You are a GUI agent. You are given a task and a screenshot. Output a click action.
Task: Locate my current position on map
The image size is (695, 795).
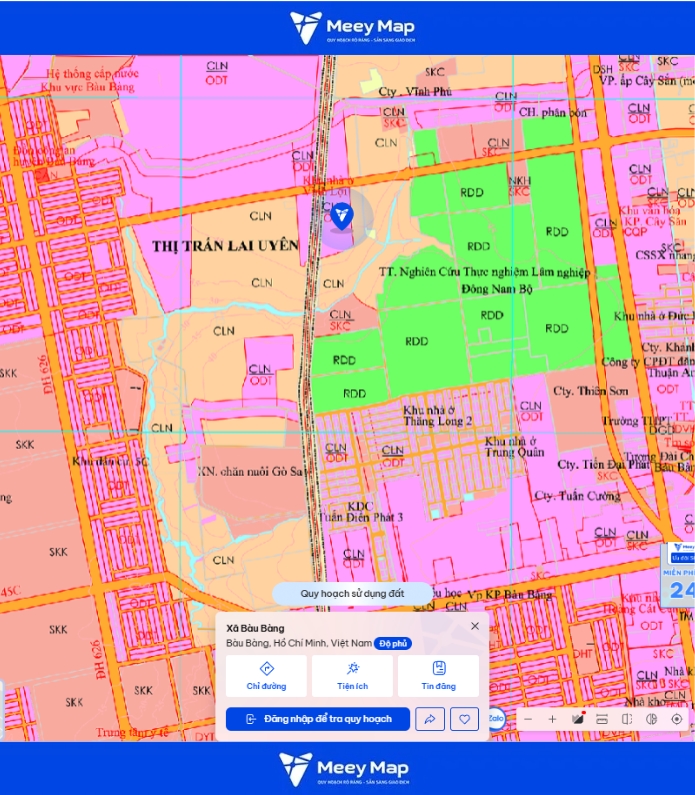[677, 719]
